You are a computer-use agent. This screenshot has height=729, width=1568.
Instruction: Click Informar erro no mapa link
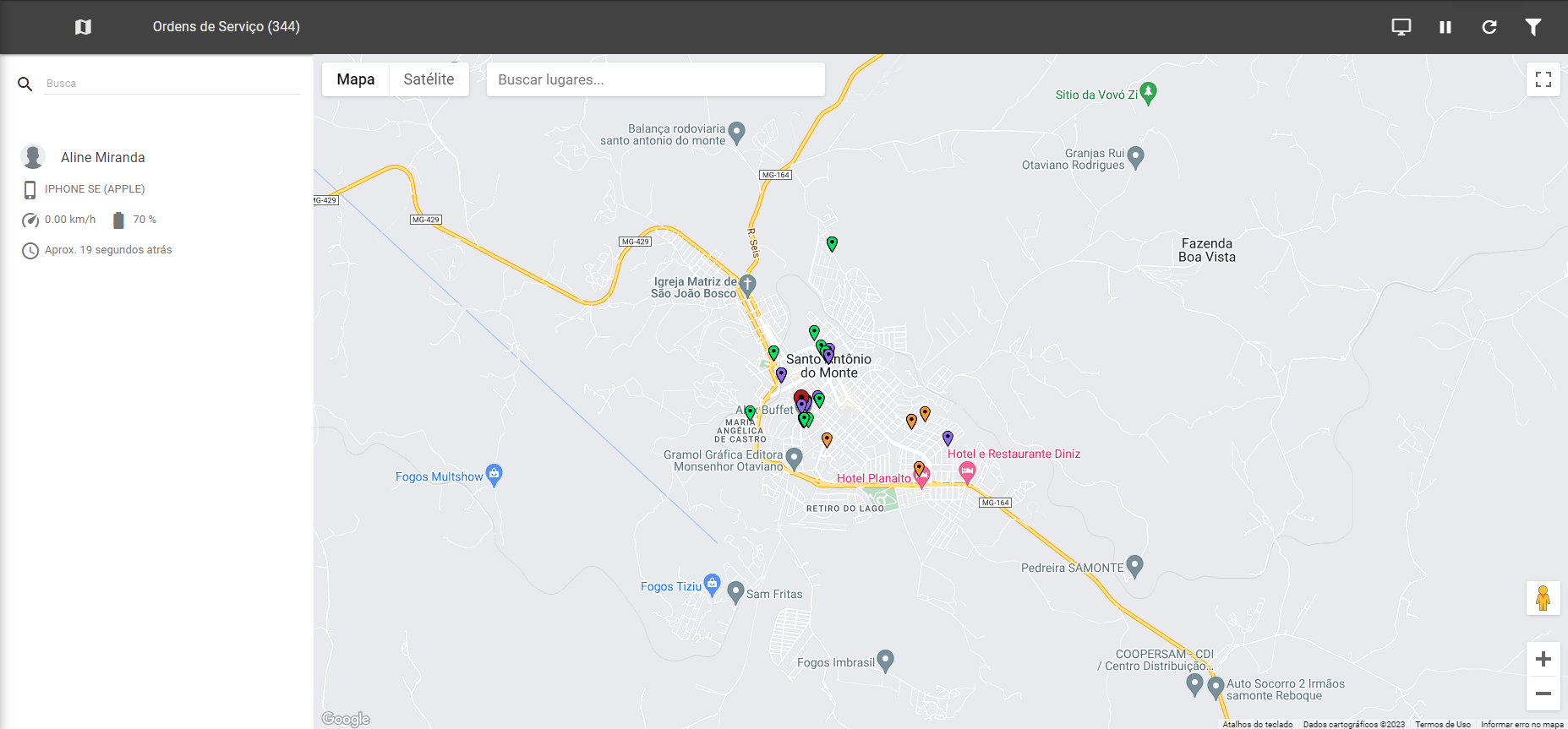(x=1522, y=724)
